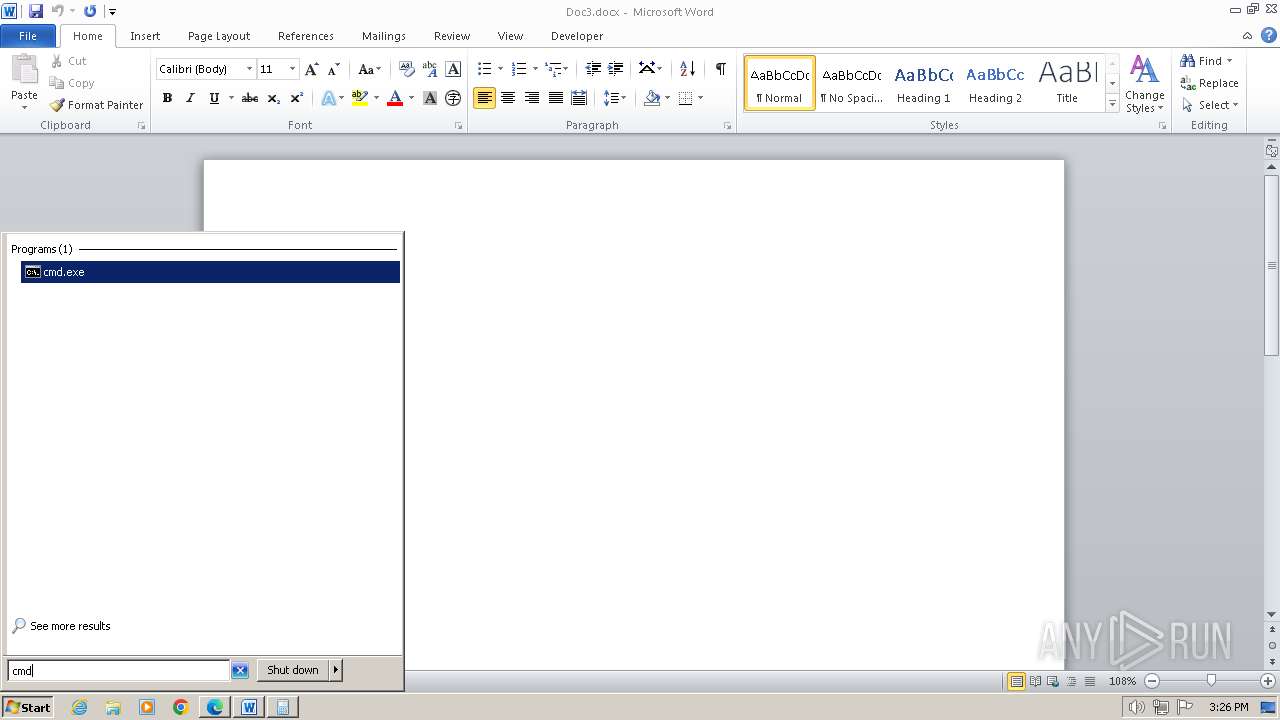Clear the Start menu search box
Image resolution: width=1280 pixels, height=720 pixels.
click(240, 671)
